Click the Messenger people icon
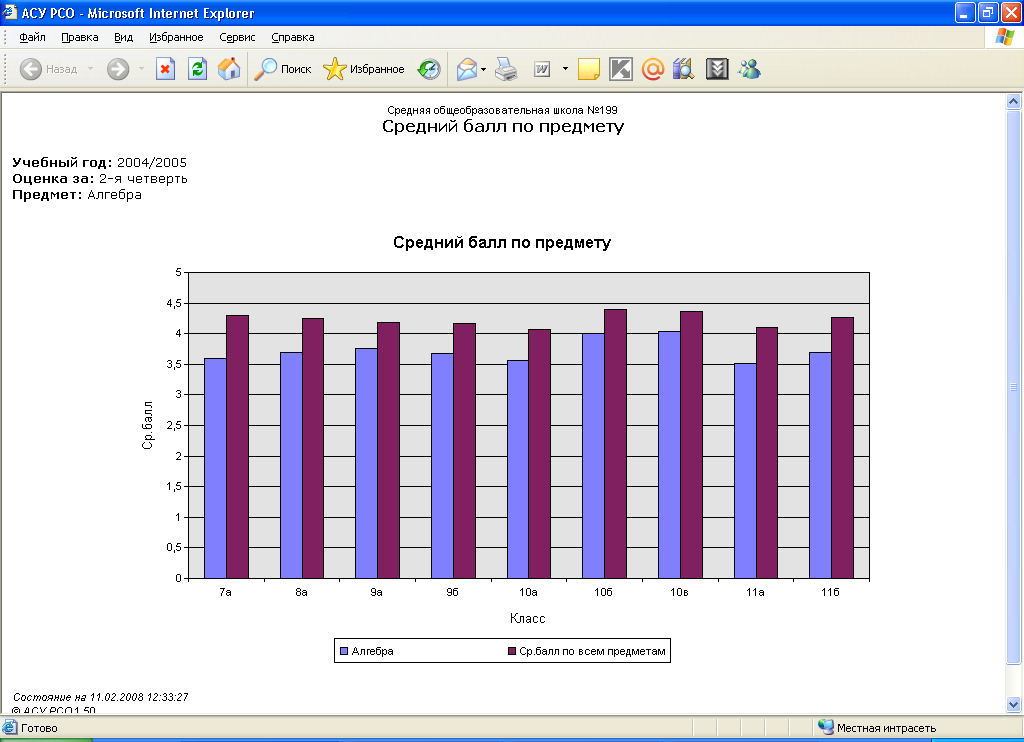The width and height of the screenshot is (1024, 742). click(x=749, y=69)
